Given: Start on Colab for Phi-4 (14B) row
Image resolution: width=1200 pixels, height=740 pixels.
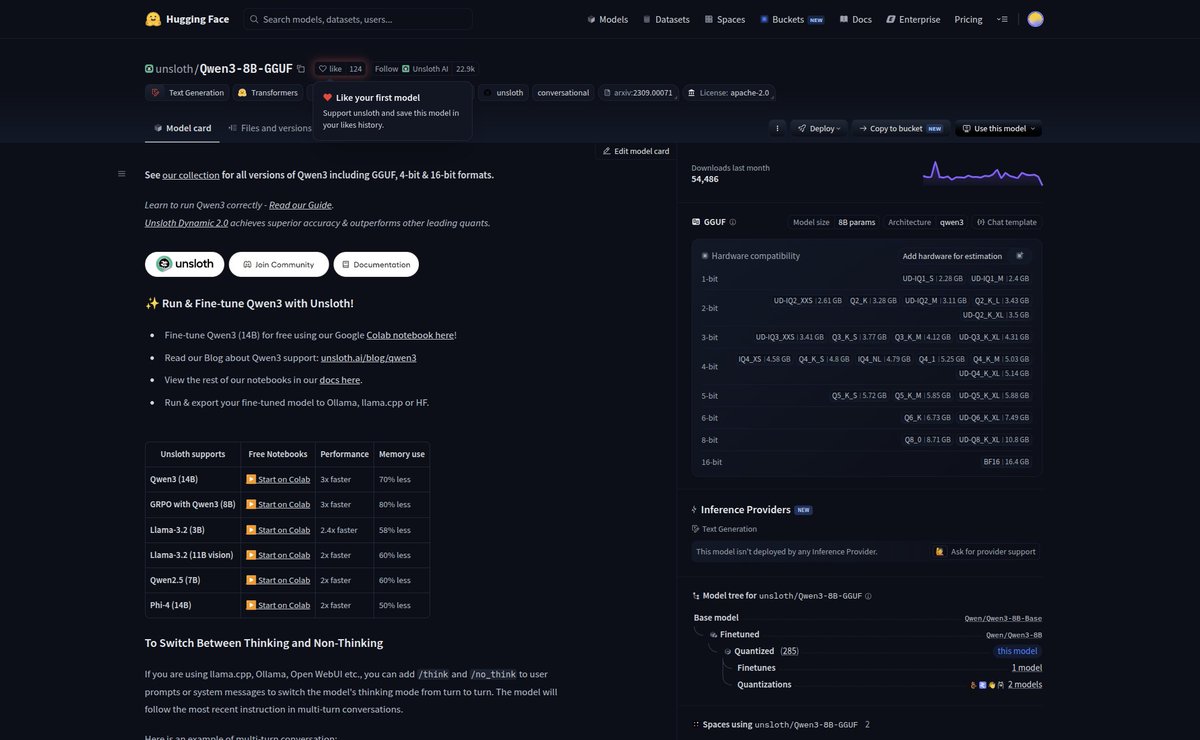Looking at the screenshot, I should pos(278,605).
